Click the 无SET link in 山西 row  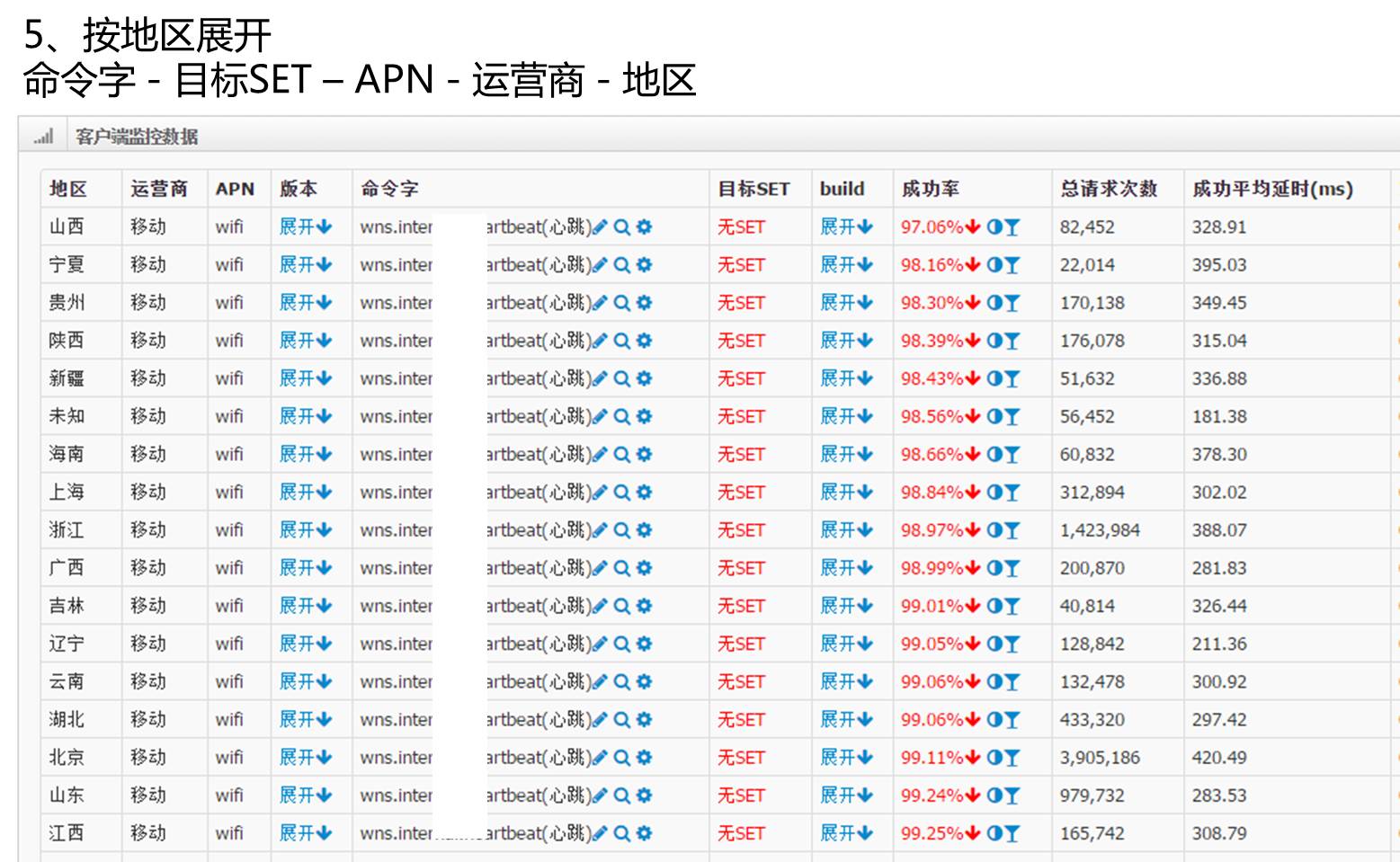pos(741,227)
